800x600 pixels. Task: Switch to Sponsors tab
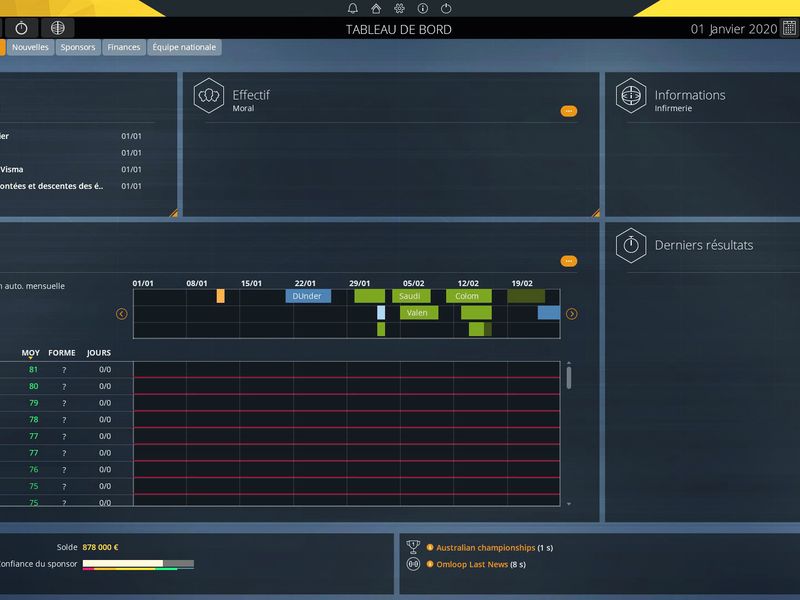click(x=78, y=47)
